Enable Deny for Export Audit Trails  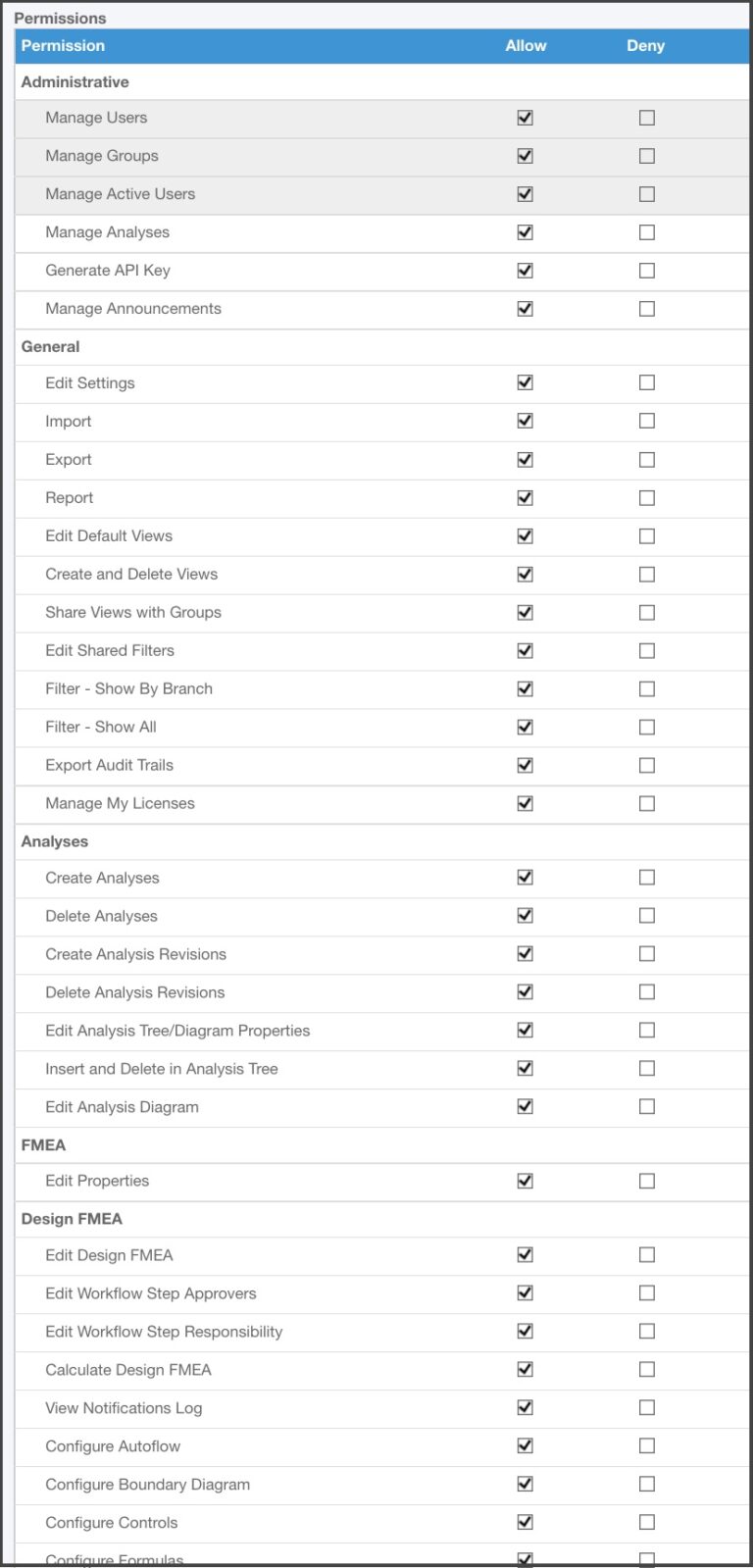pyautogui.click(x=646, y=765)
